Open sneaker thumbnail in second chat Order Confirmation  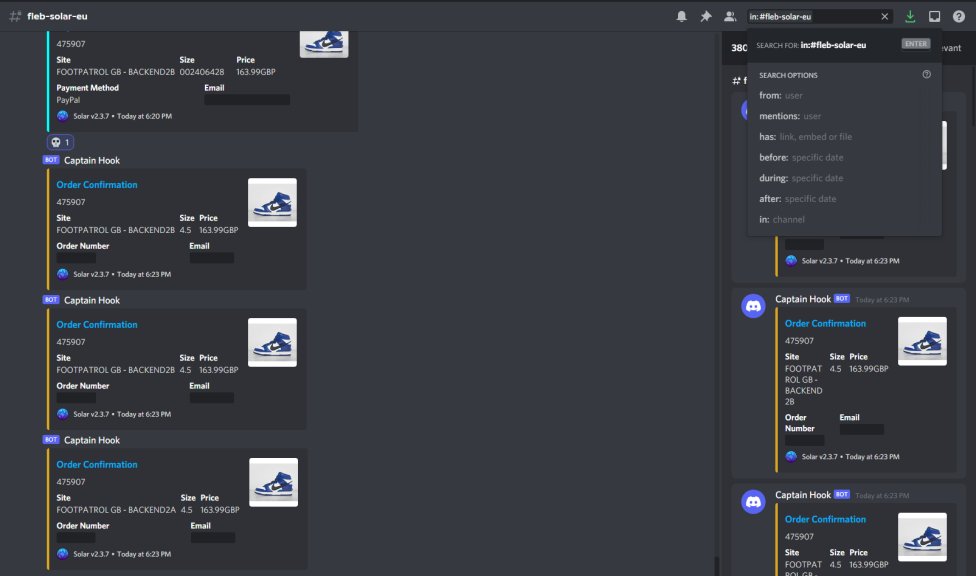point(272,342)
